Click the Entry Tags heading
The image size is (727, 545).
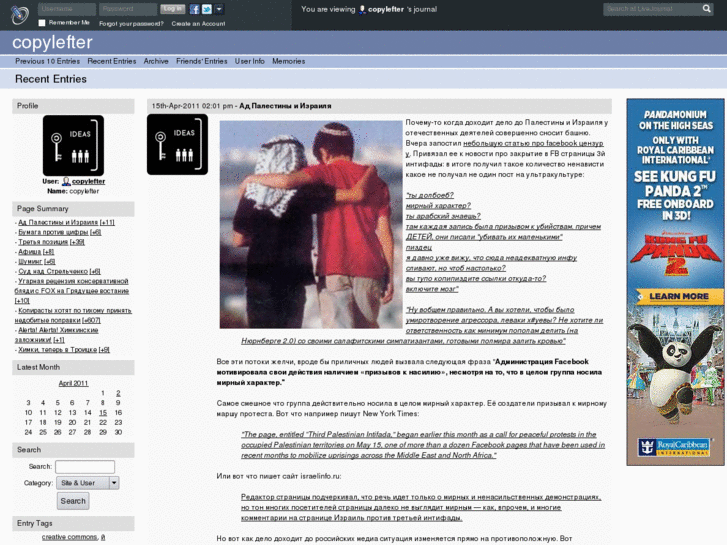click(35, 523)
